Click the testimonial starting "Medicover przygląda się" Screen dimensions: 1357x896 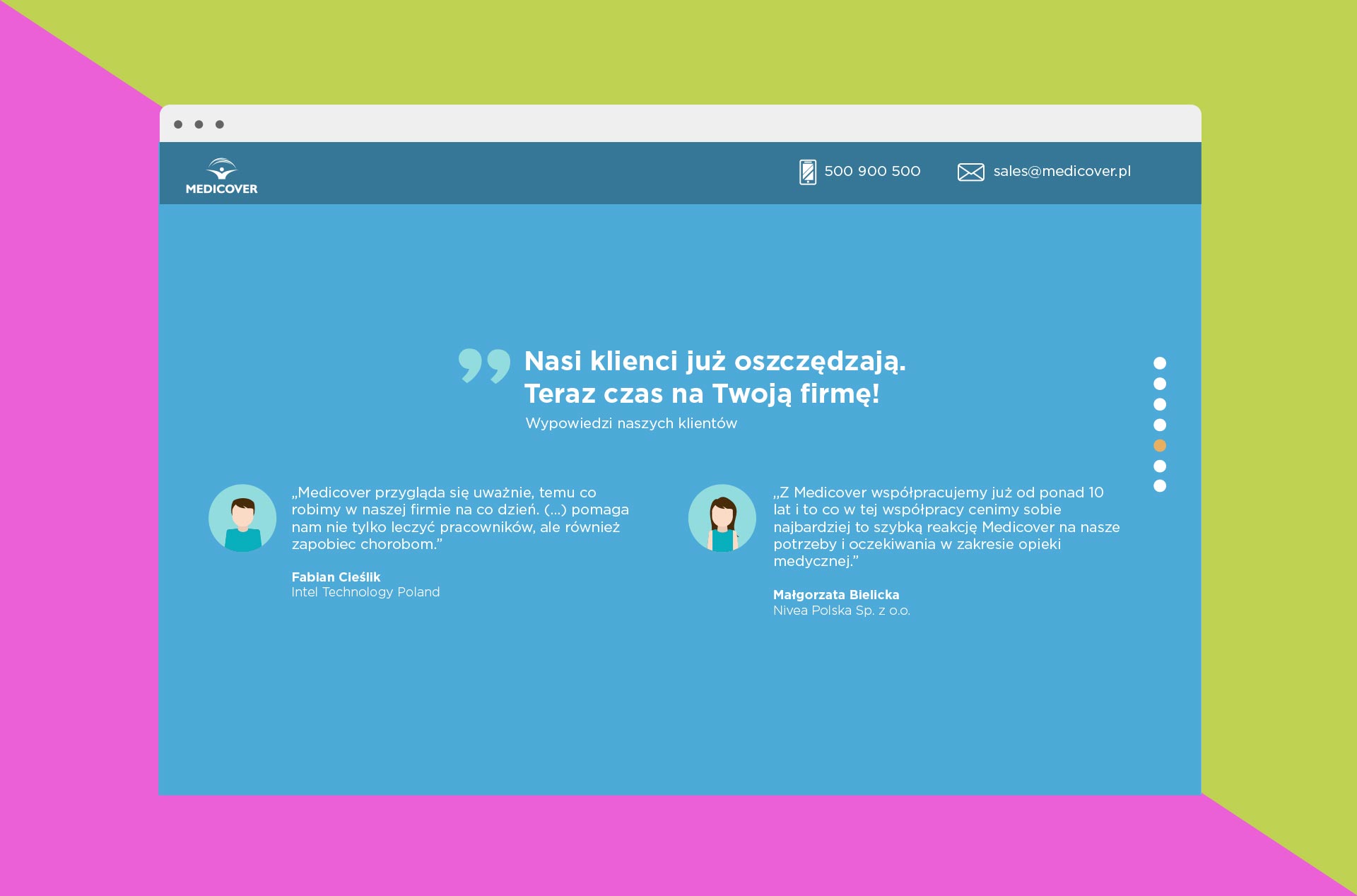click(x=460, y=518)
